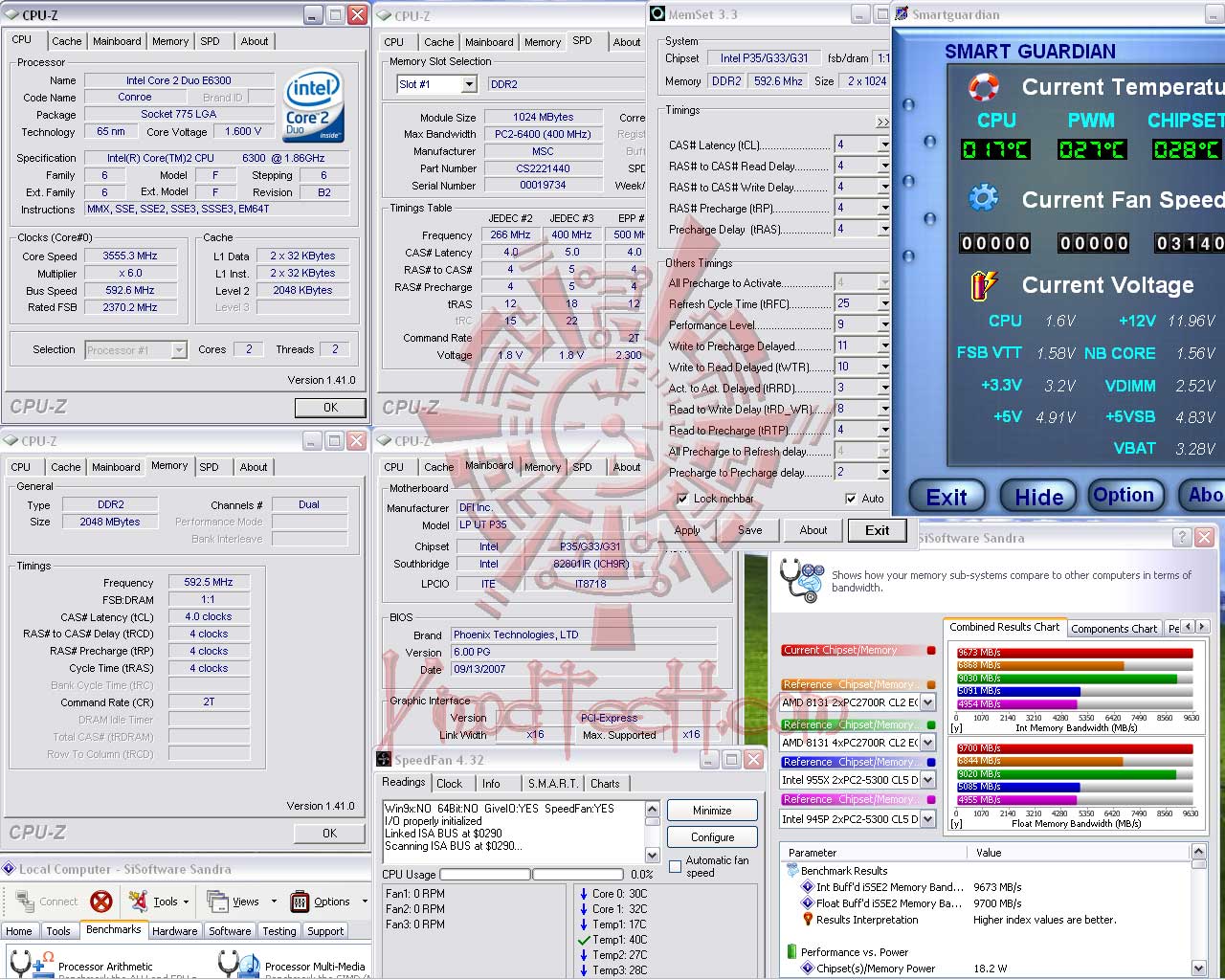
Task: Click the Intel Core 2 Duo logo
Action: point(314,105)
